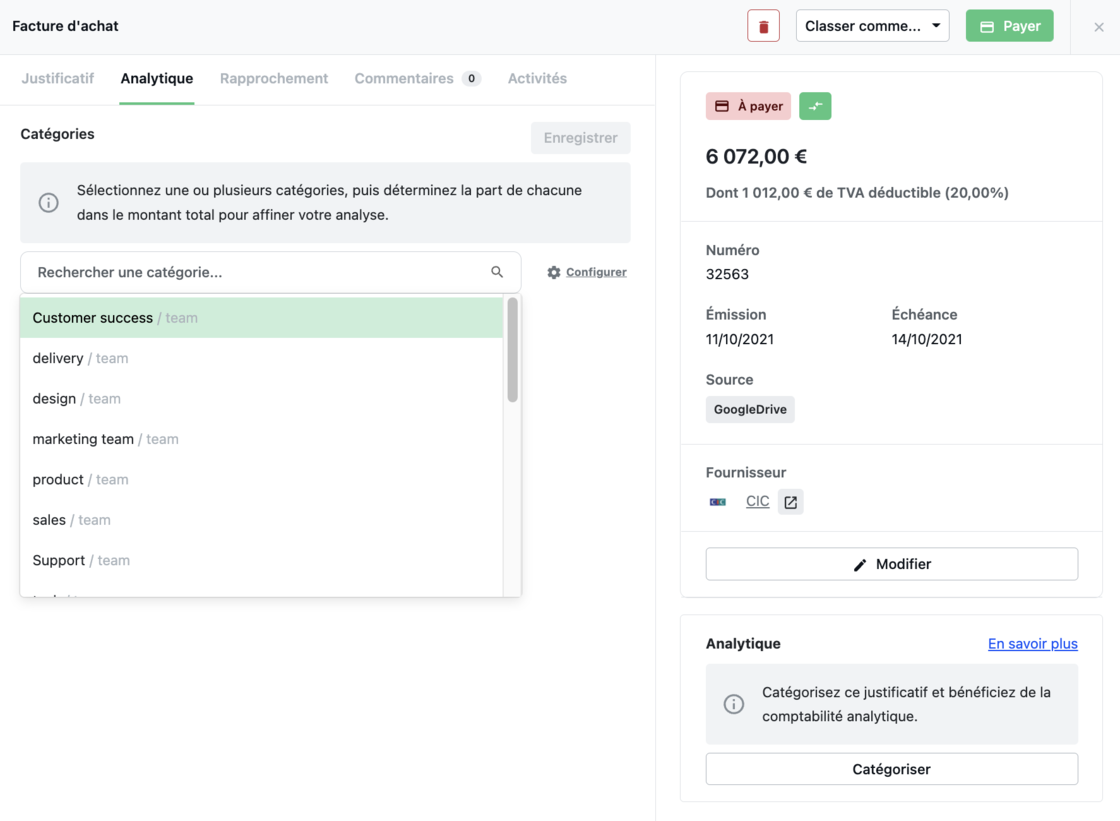Open the 'Classer comme...' dropdown

pyautogui.click(x=872, y=26)
